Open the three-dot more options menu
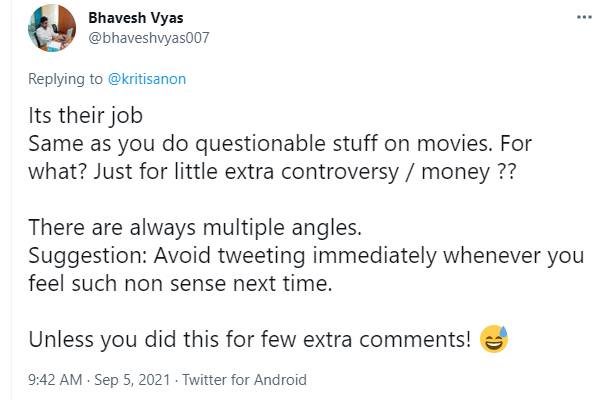 coord(583,18)
